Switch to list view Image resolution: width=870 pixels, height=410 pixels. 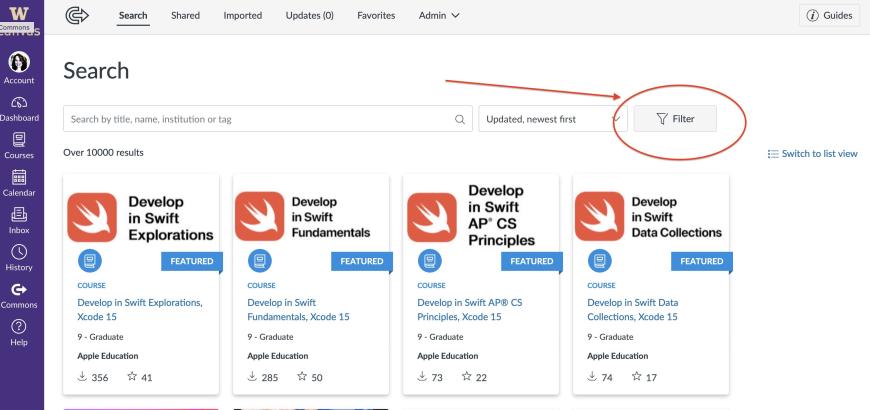(x=812, y=154)
